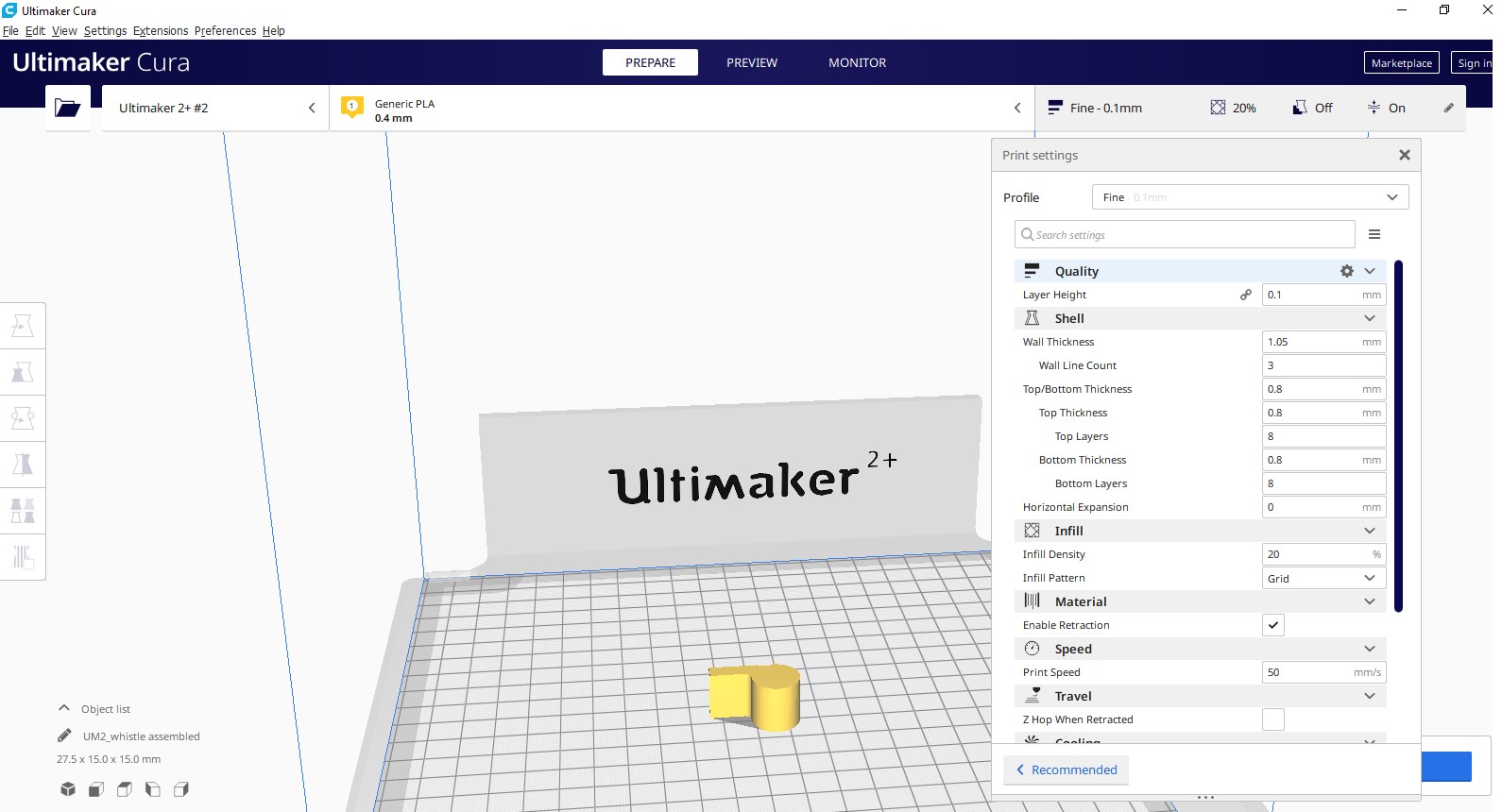Edit the Horizontal Expansion value field
1502x812 pixels.
(x=1323, y=507)
